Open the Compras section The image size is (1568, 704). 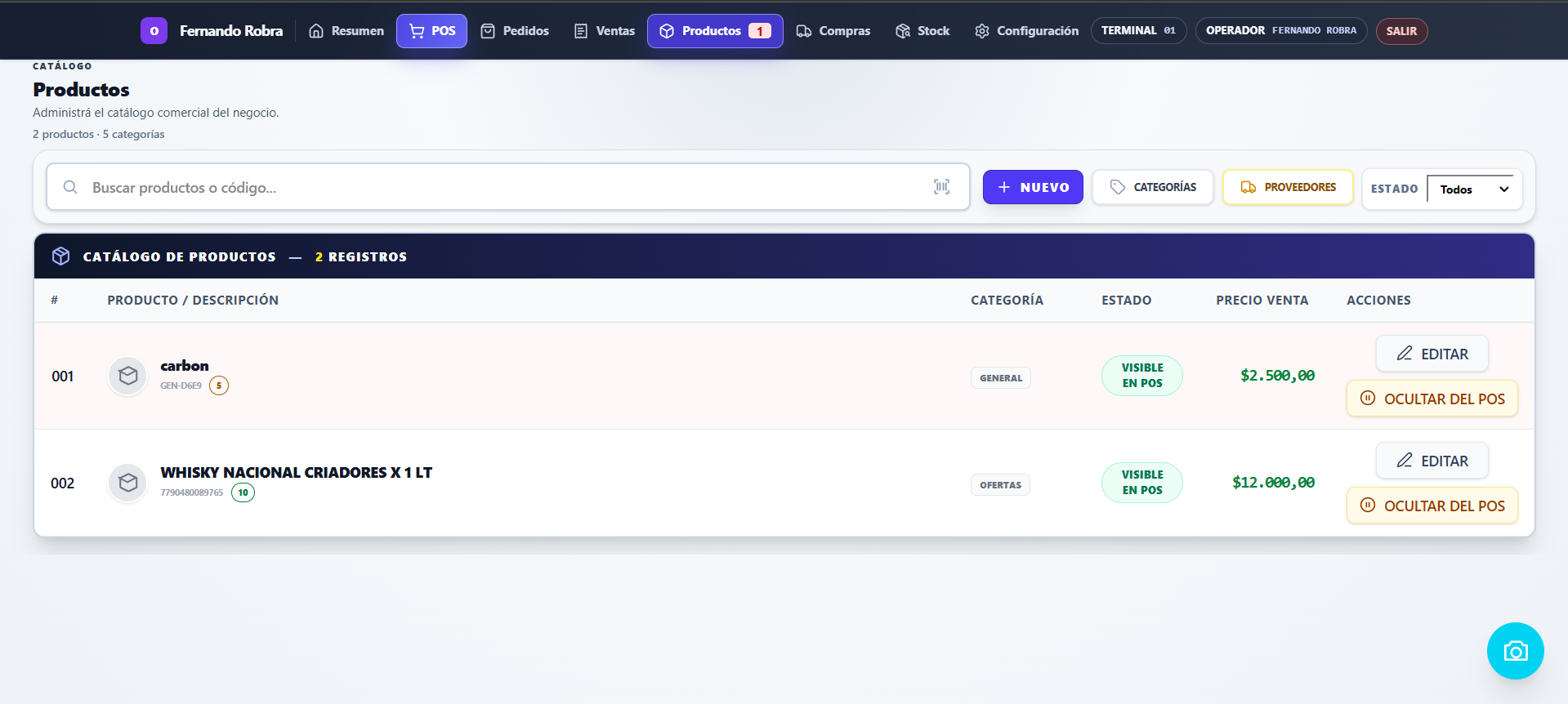click(x=833, y=31)
